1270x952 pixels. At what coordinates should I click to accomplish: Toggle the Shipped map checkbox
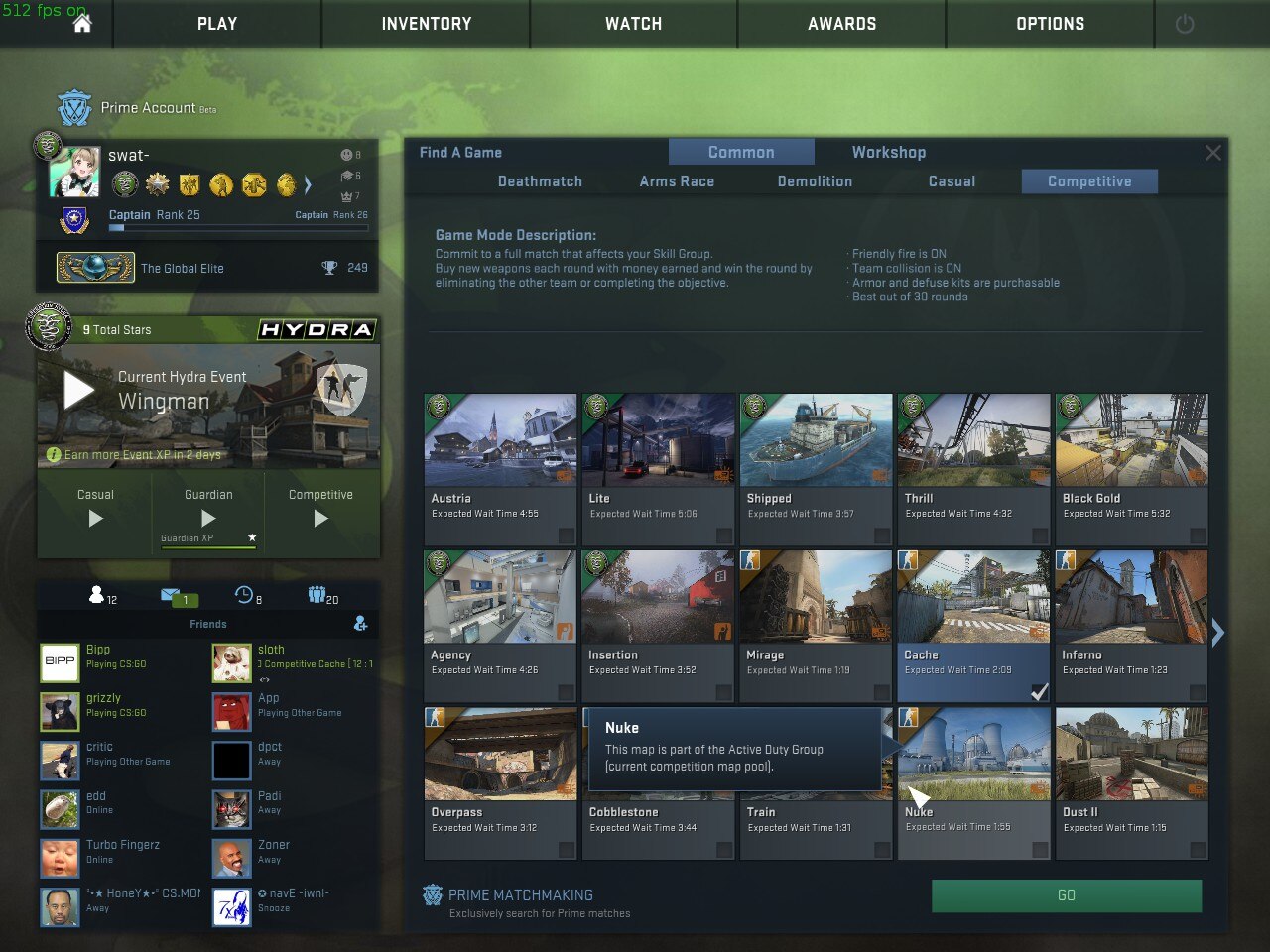tap(881, 535)
